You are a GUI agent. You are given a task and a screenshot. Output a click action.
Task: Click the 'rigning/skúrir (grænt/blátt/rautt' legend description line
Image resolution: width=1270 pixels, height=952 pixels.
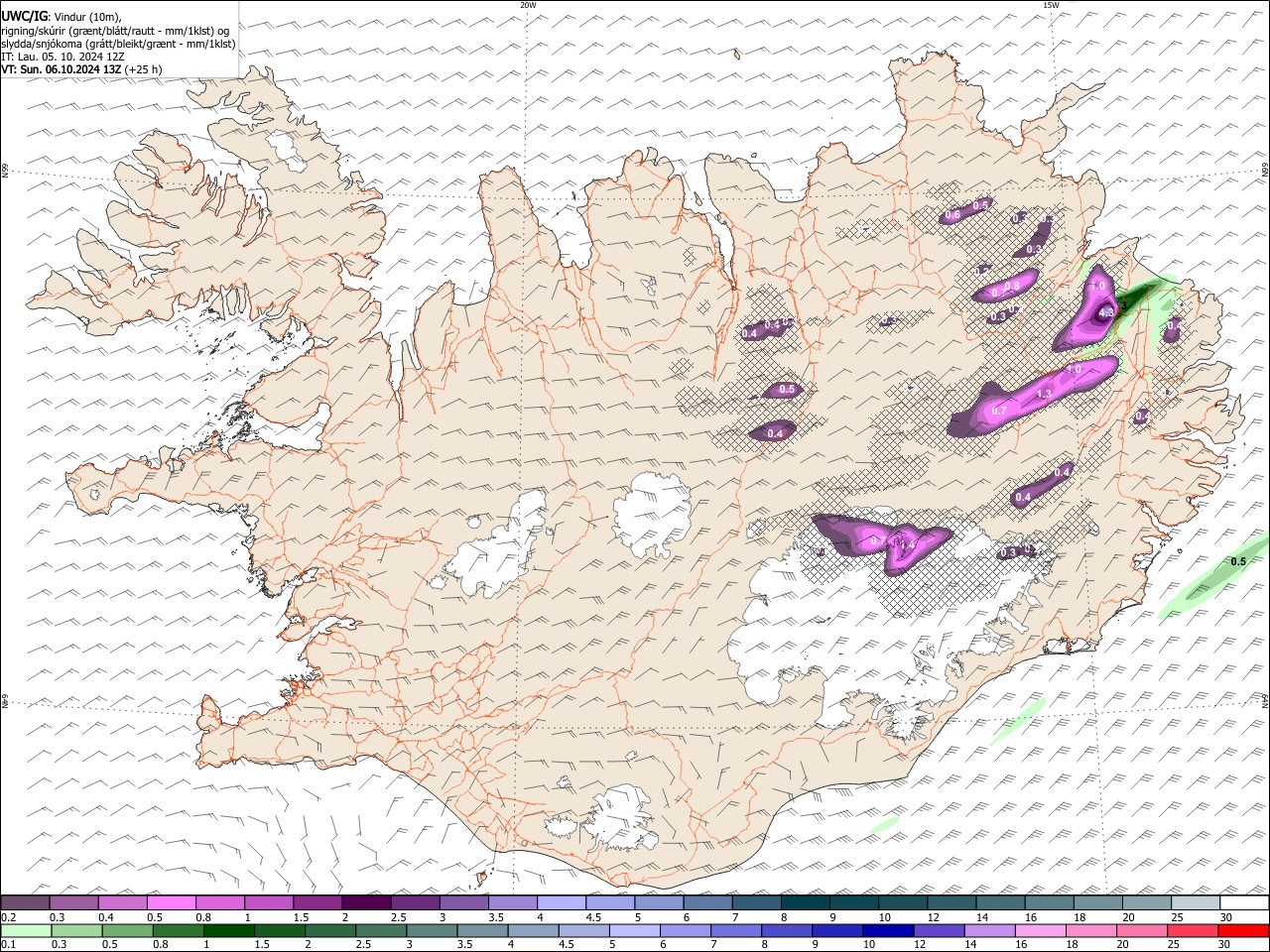point(116,31)
